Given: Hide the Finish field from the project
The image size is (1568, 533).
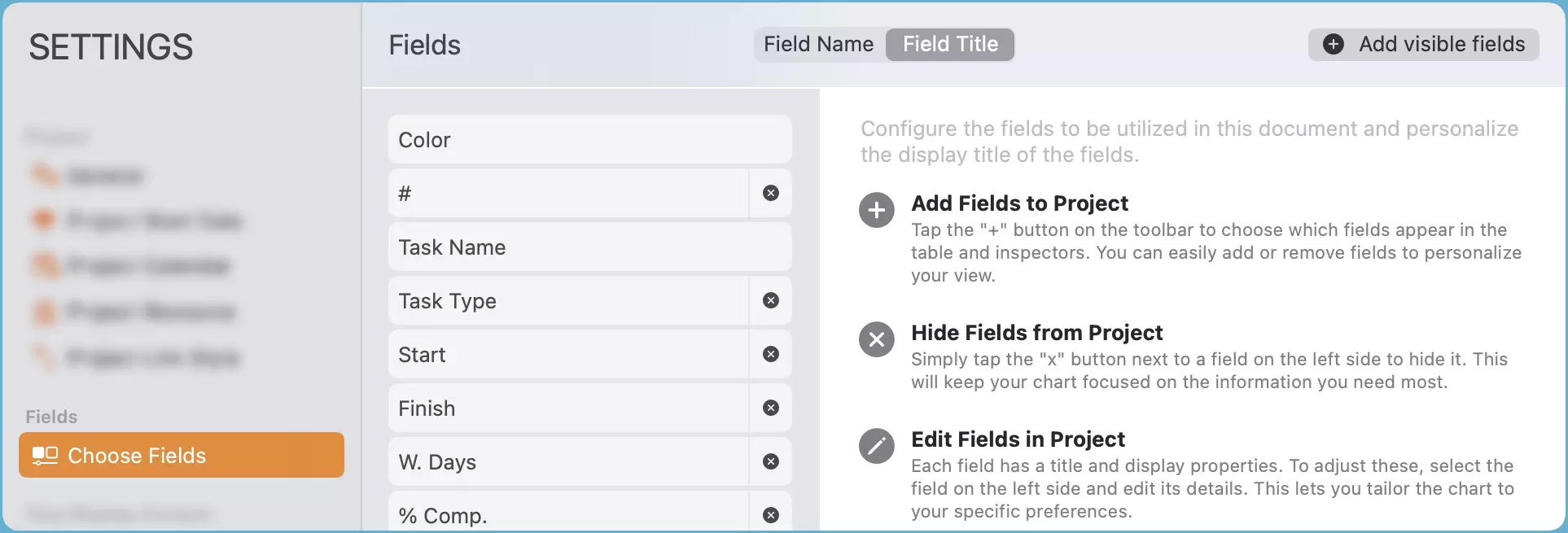Looking at the screenshot, I should pyautogui.click(x=770, y=408).
